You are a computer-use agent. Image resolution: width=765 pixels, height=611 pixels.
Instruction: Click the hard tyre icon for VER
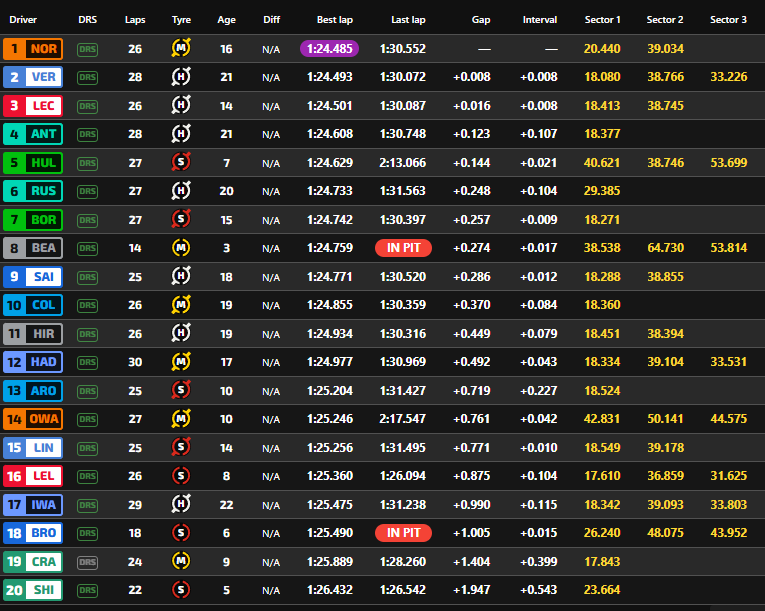point(181,77)
